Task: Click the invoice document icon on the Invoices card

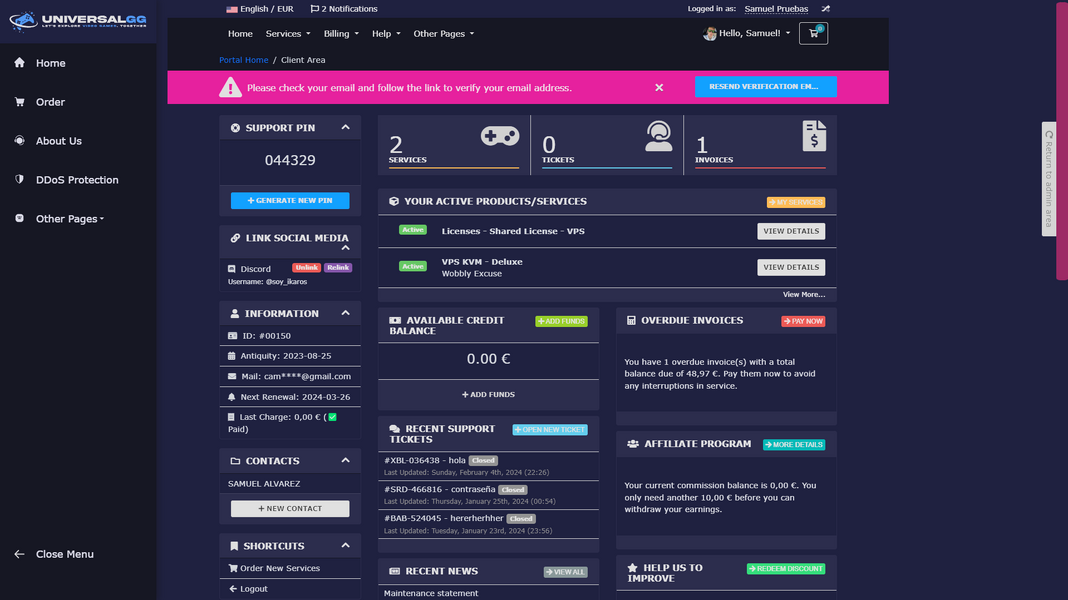Action: (814, 136)
